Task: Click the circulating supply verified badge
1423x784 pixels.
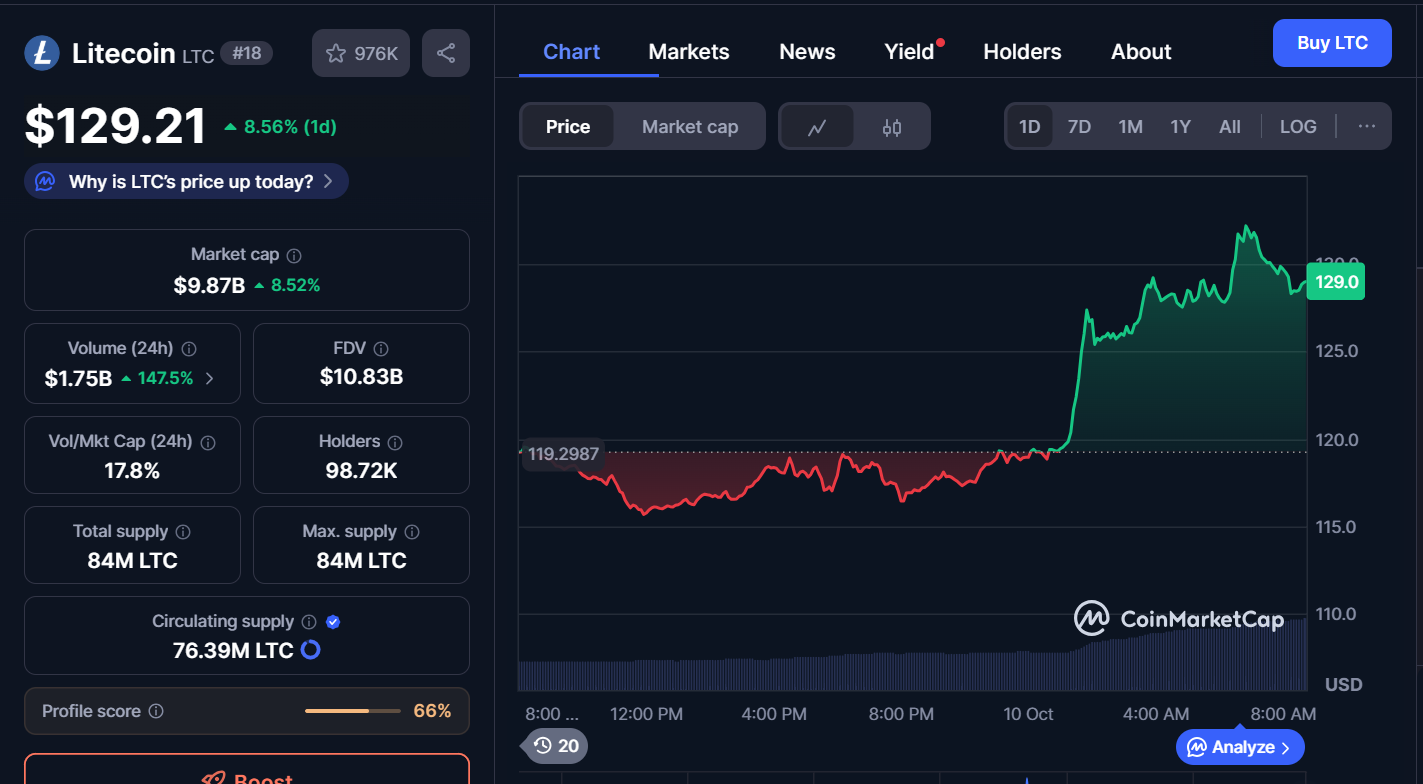Action: click(334, 622)
